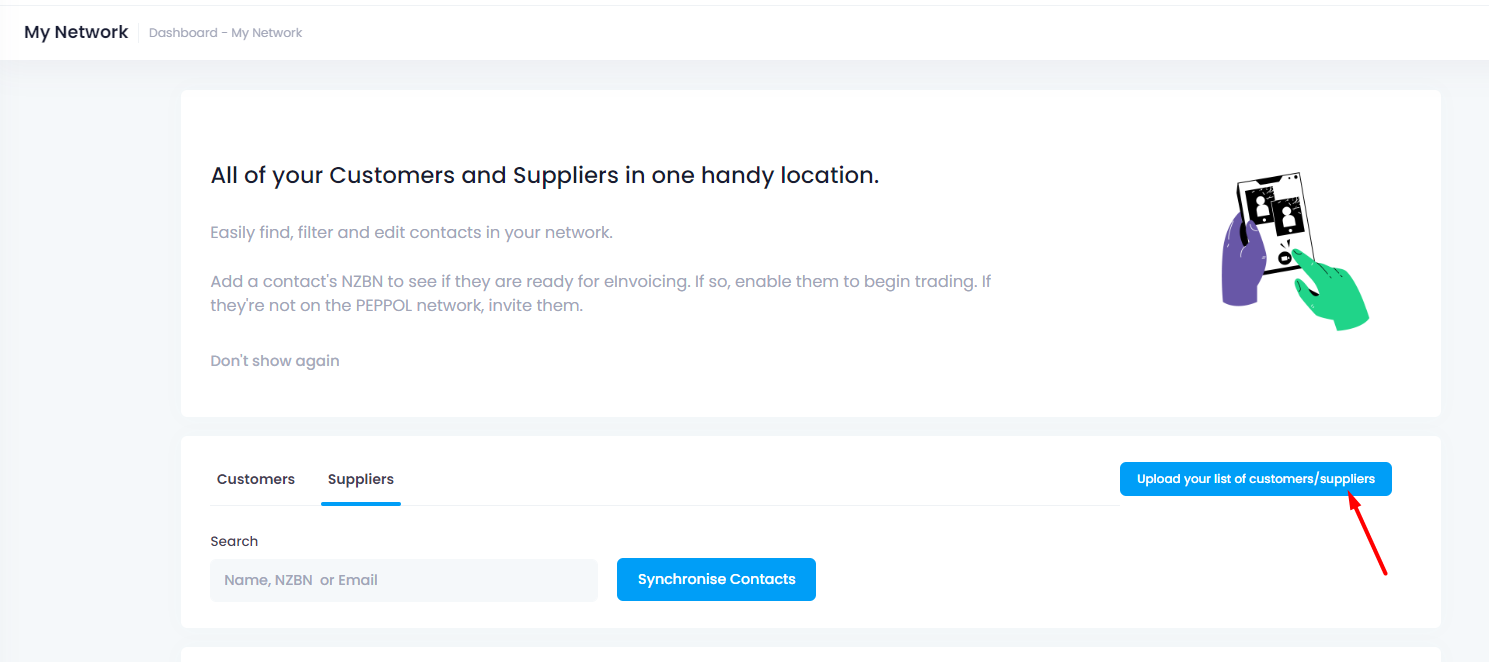Dismiss the intro with Don't show again
This screenshot has height=662, width=1489.
click(x=275, y=361)
